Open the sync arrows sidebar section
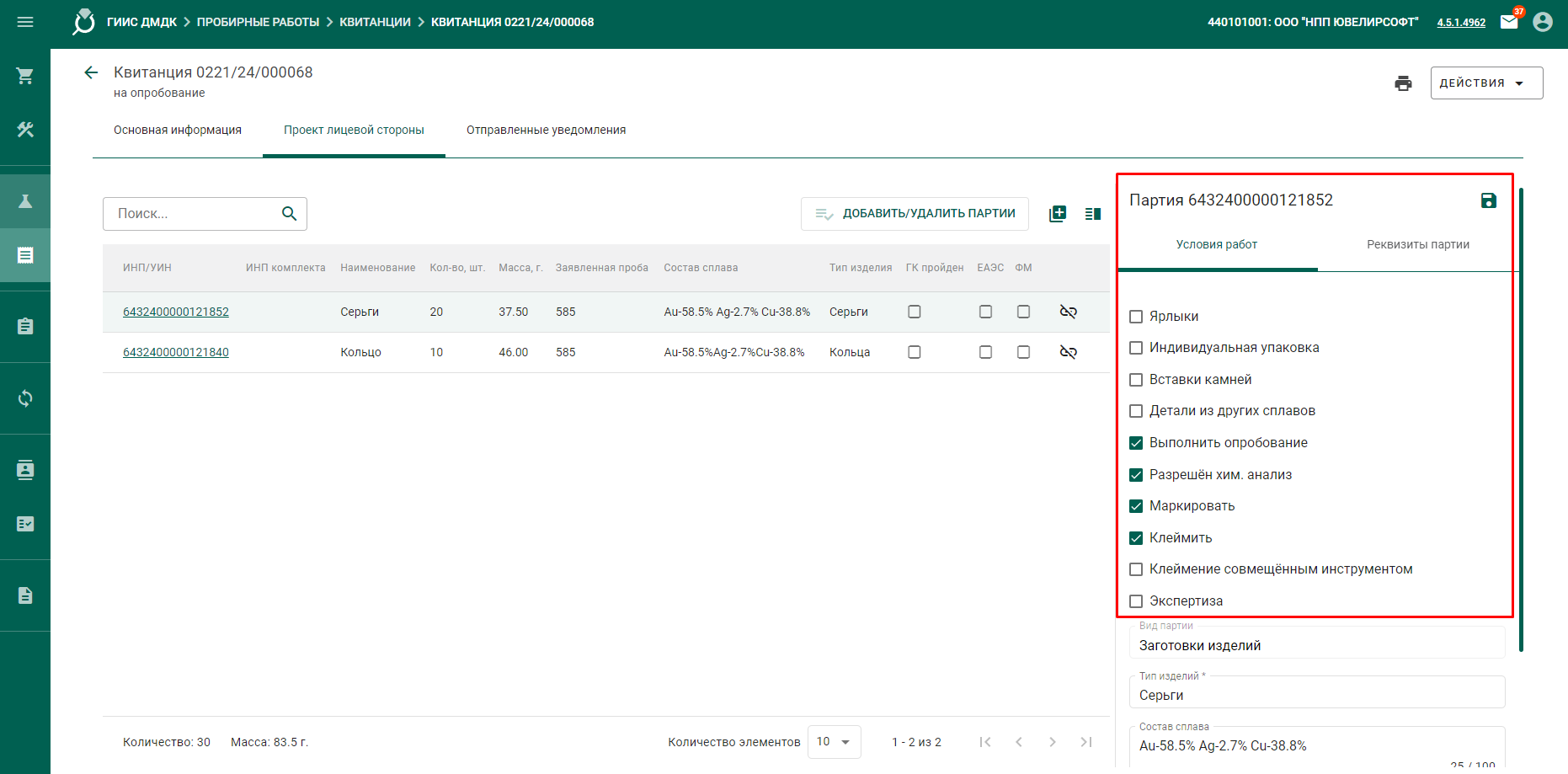Image resolution: width=1568 pixels, height=774 pixels. [x=25, y=398]
